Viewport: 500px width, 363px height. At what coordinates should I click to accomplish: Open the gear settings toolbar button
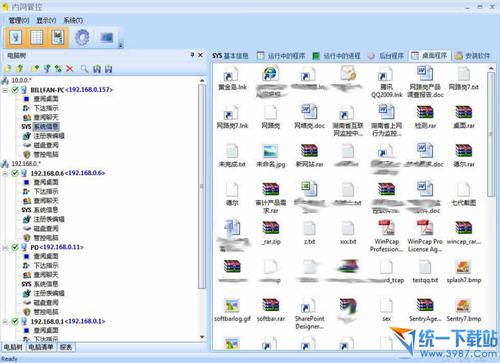82,37
